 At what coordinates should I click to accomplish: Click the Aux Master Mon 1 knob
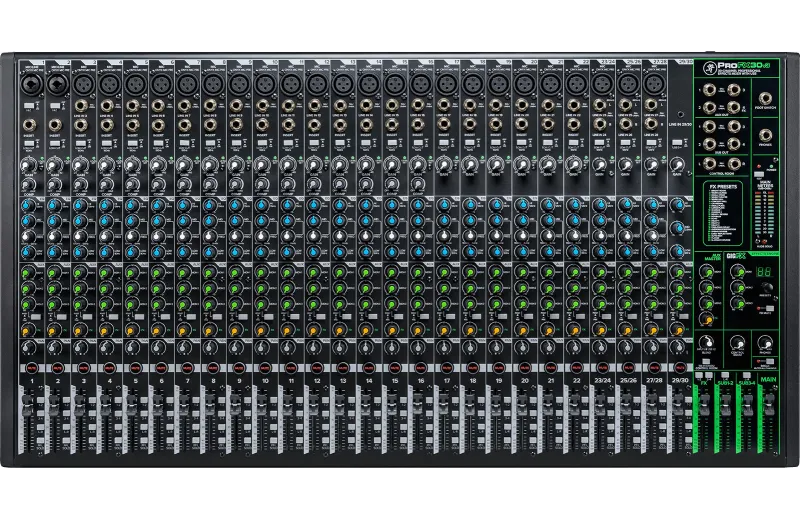[708, 273]
